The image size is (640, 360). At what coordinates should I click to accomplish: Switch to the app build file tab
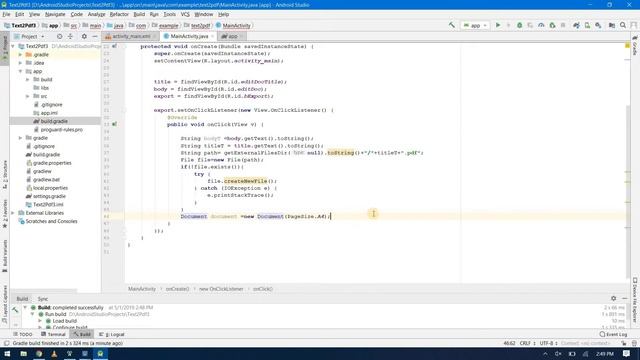click(233, 36)
